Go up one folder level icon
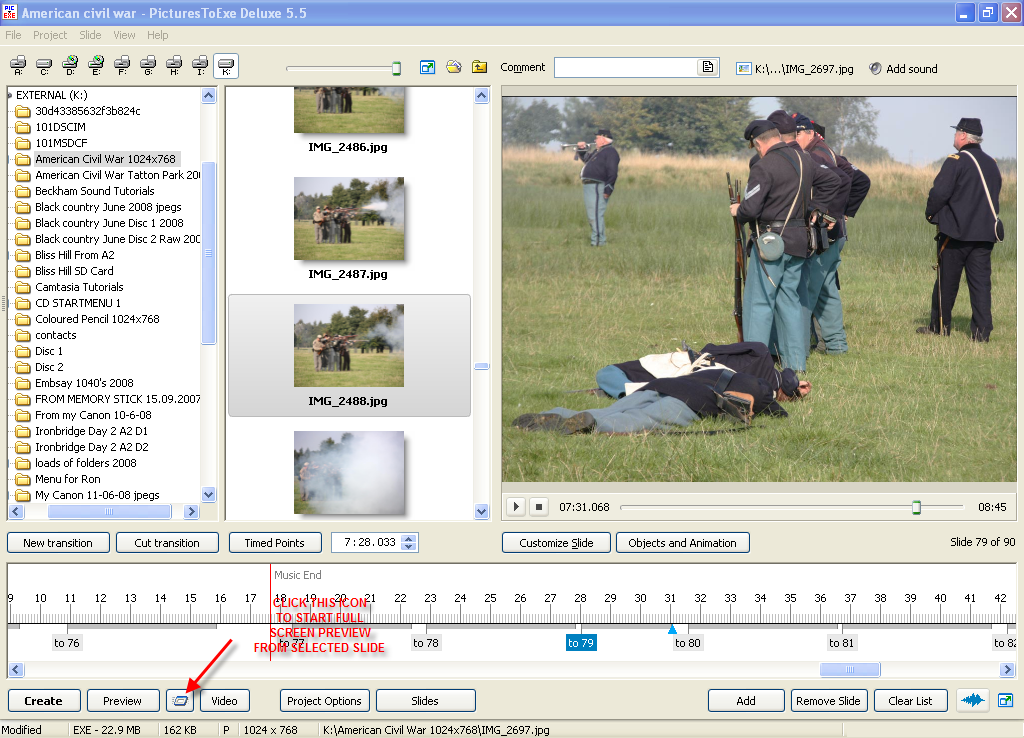The image size is (1024, 738). tap(480, 67)
